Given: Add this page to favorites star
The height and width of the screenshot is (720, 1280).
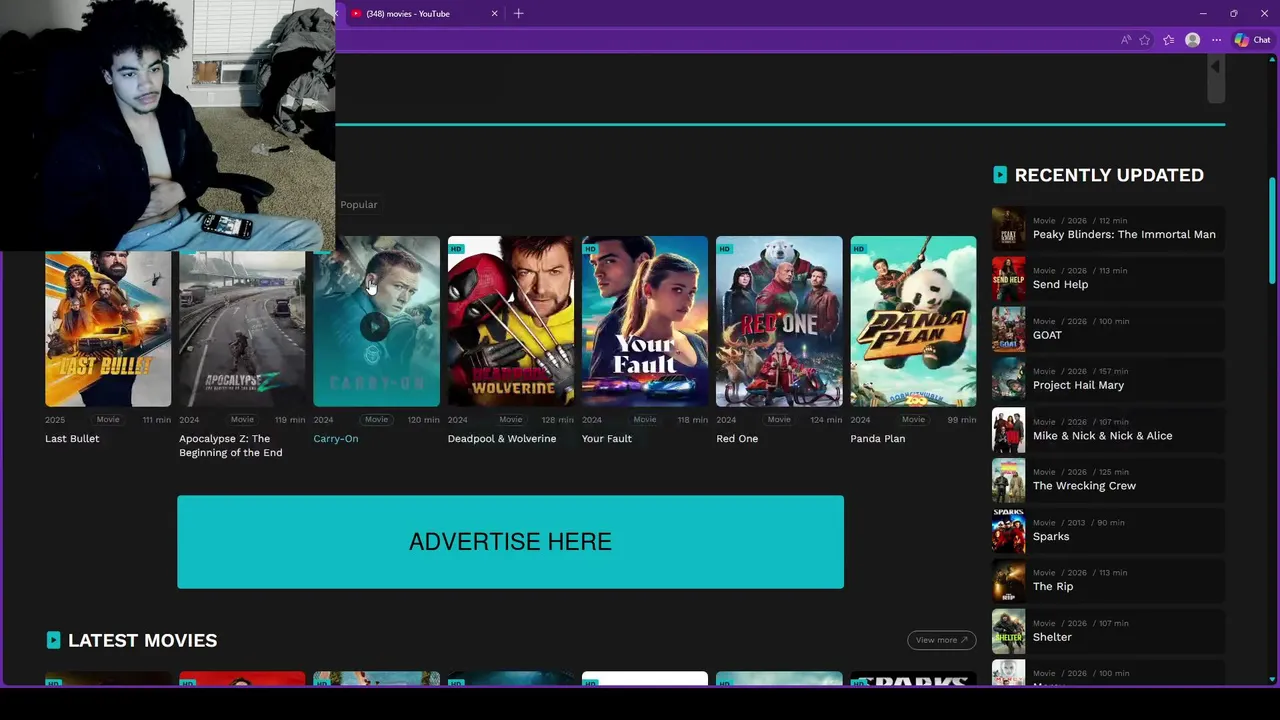Looking at the screenshot, I should tap(1145, 40).
